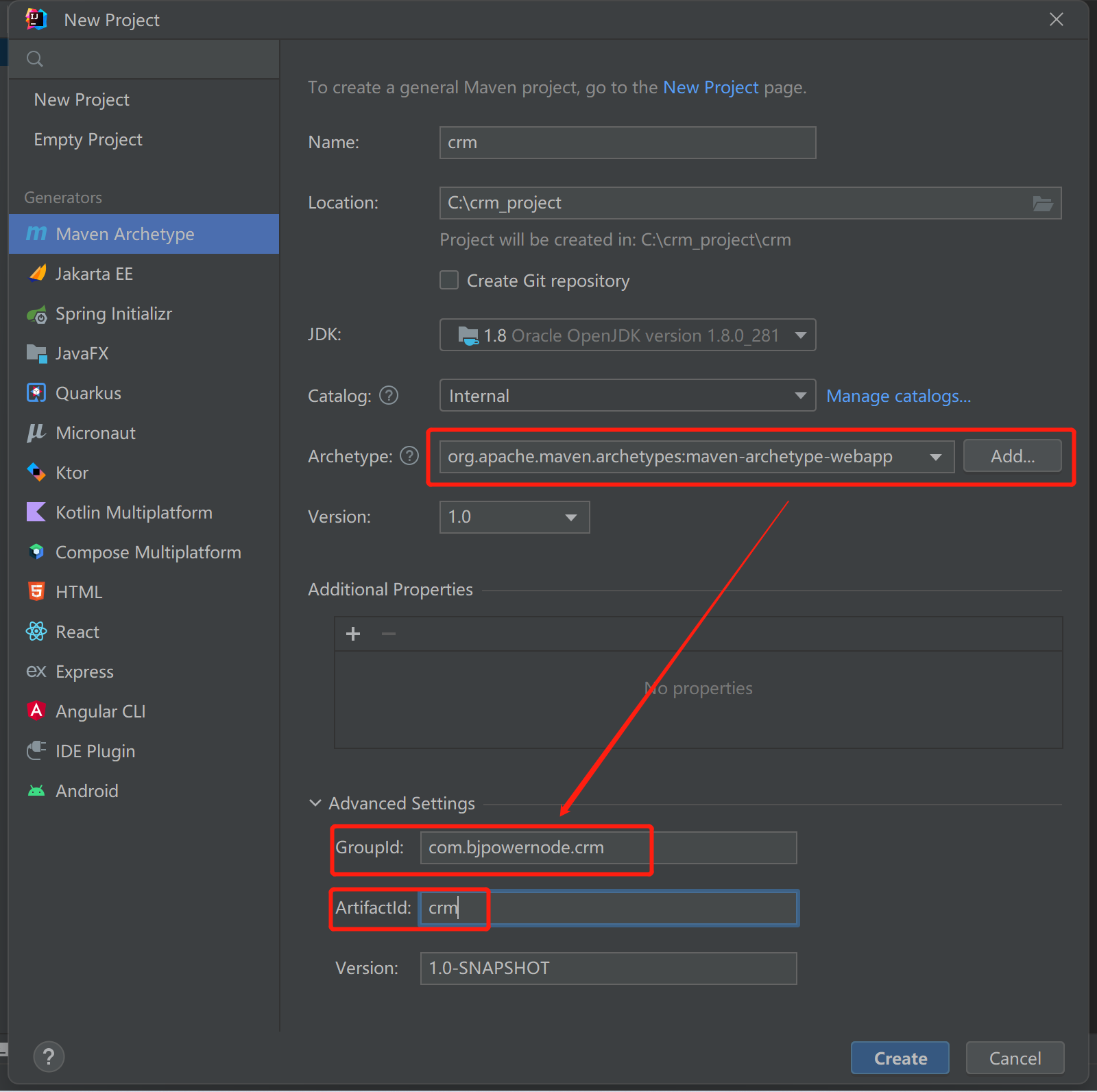Click the Compose Multiplatform icon

point(36,551)
